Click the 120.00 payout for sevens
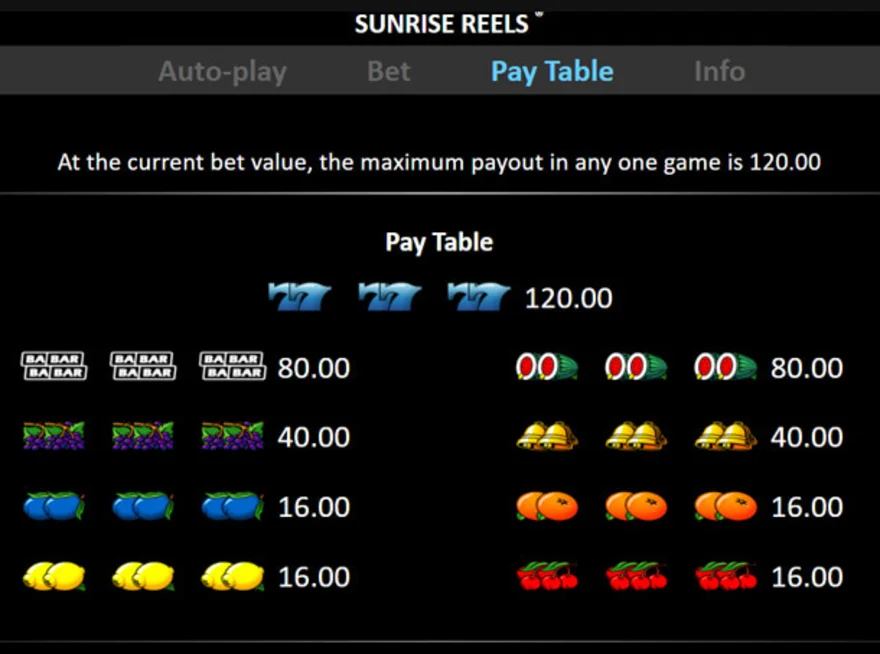880x654 pixels. click(568, 298)
